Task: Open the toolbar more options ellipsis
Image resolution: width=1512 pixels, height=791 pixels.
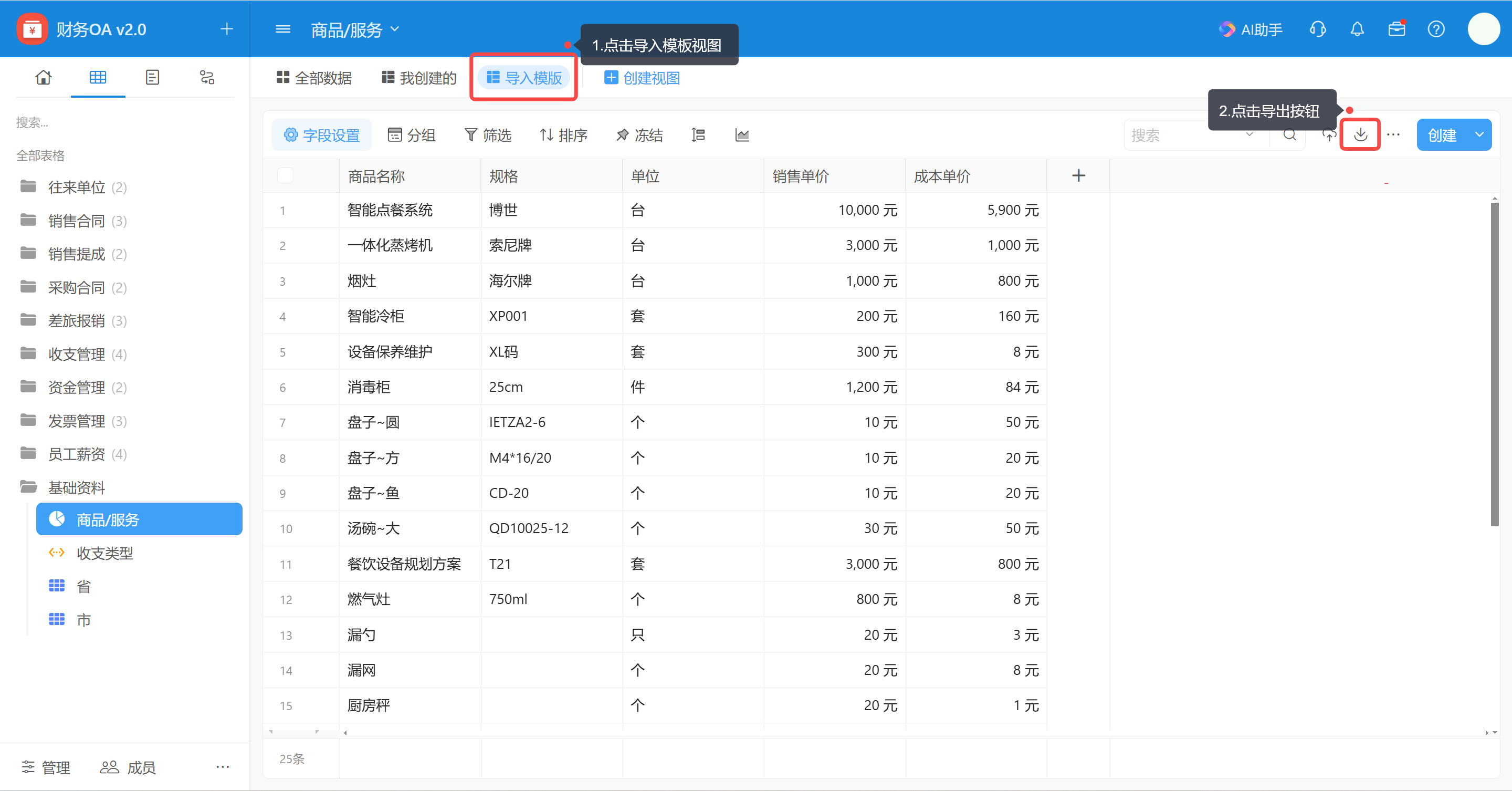Action: 1393,135
